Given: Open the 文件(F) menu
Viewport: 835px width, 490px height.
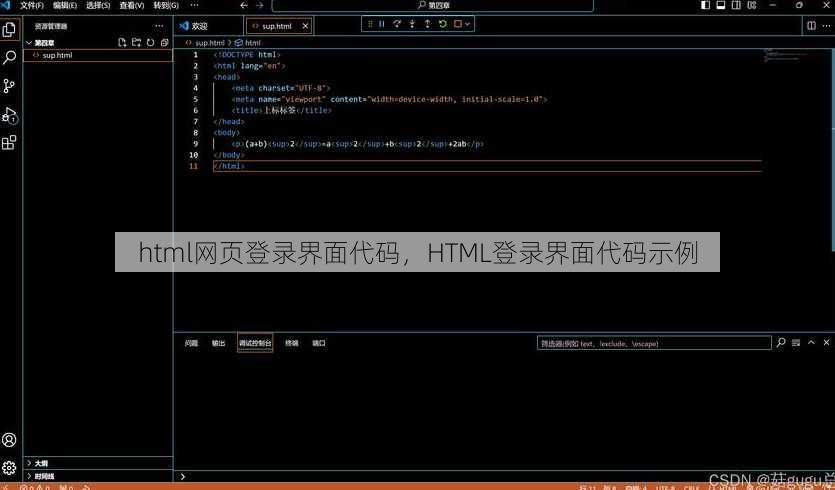Looking at the screenshot, I should tap(32, 5).
